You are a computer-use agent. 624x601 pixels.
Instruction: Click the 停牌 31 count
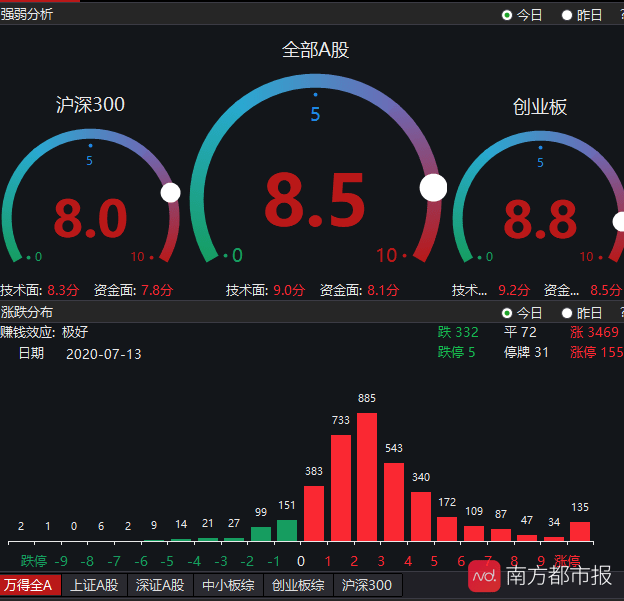click(x=526, y=352)
